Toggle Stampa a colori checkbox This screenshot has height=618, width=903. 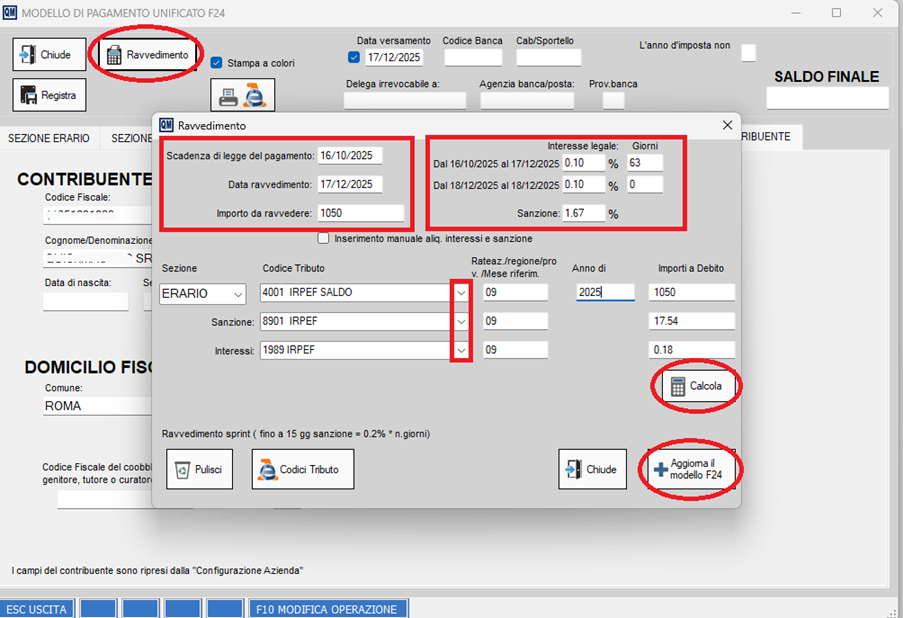[x=217, y=62]
